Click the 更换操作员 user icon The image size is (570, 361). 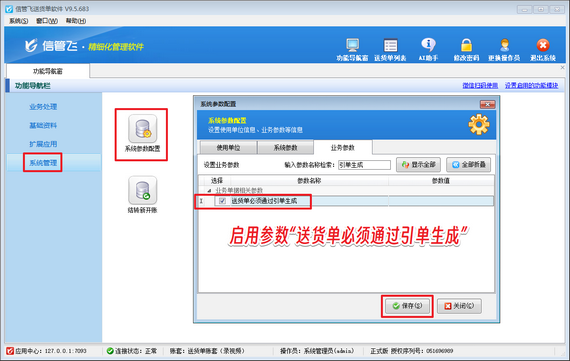504,49
